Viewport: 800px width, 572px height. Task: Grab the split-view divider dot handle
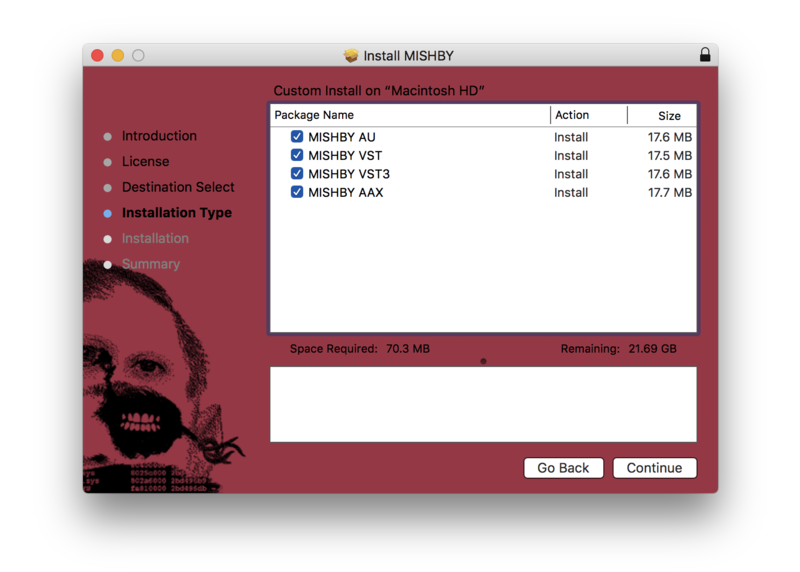(483, 361)
